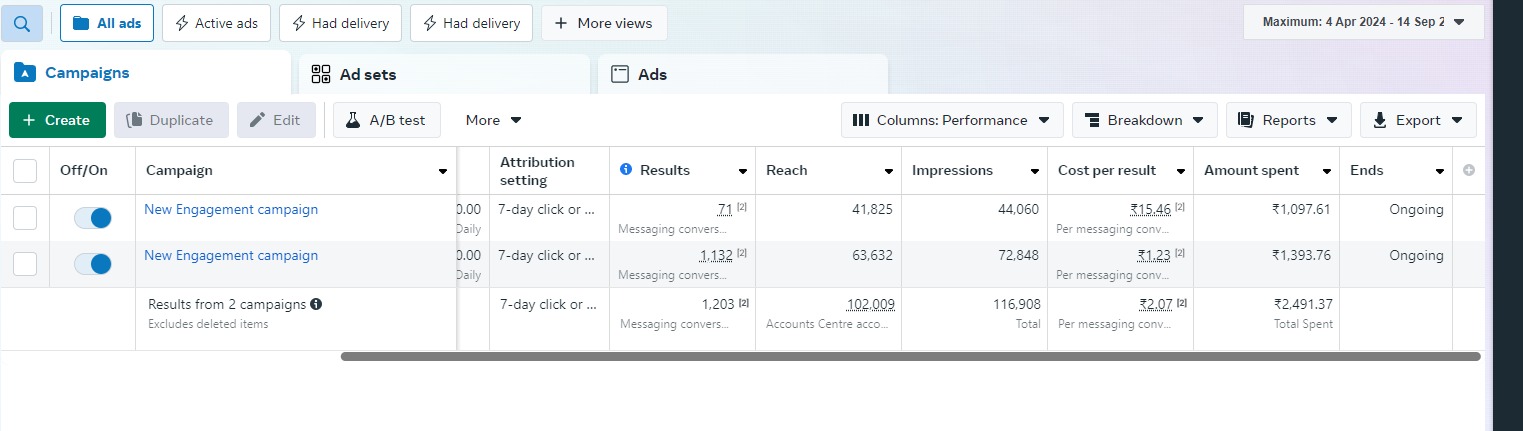The image size is (1523, 431).
Task: Open the Reports menu
Action: pyautogui.click(x=1288, y=120)
